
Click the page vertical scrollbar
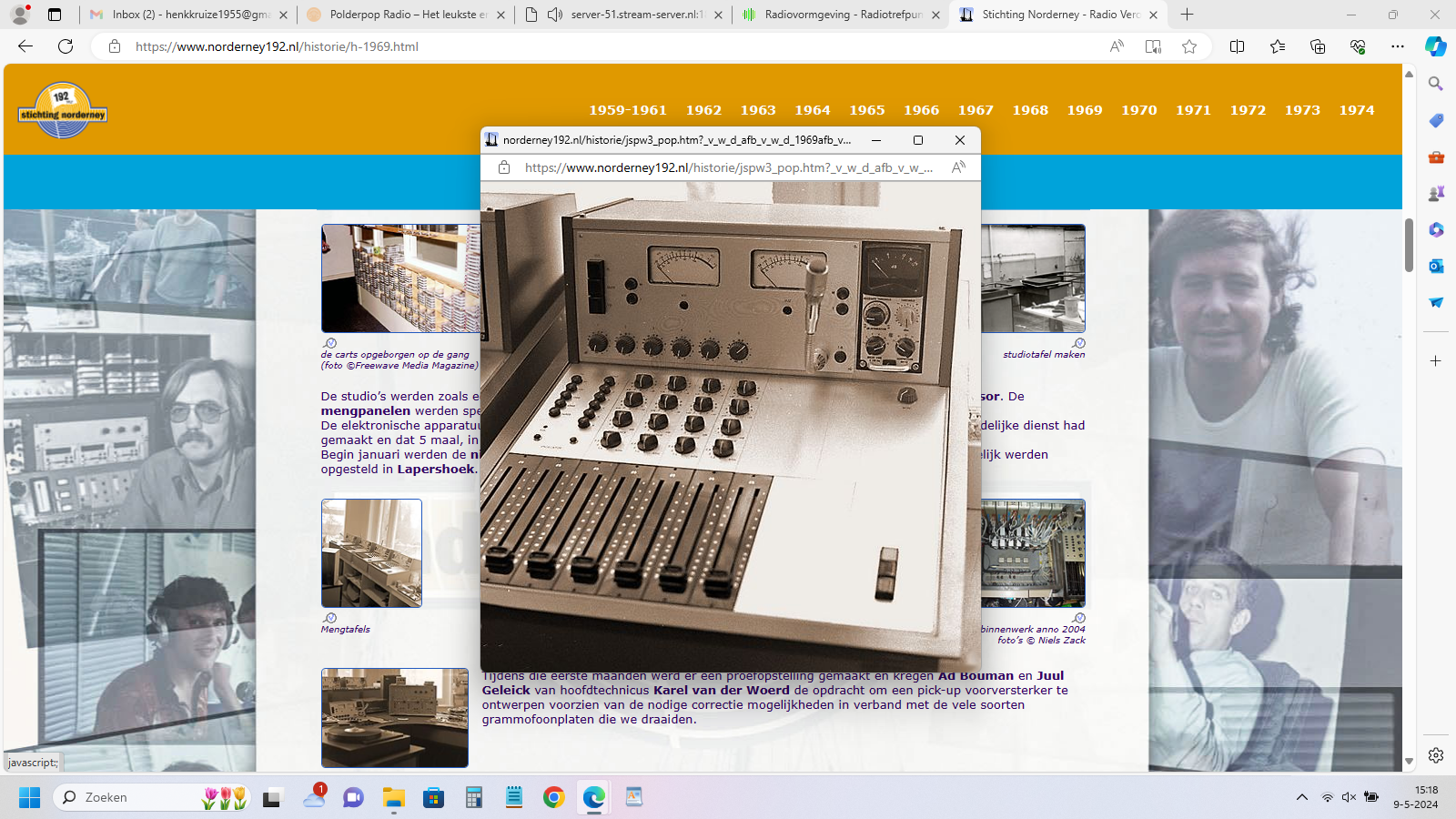(x=1409, y=246)
